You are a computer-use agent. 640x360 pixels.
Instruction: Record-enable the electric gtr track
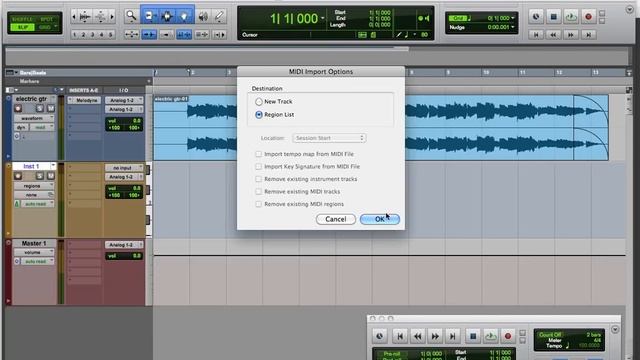point(18,109)
